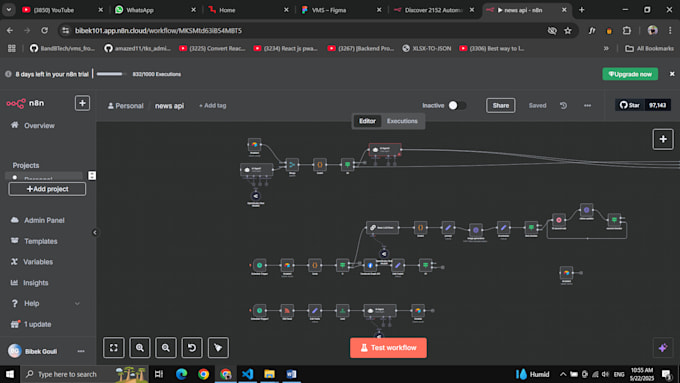Switch to the WhatsApp browser tab
The image size is (680, 383).
[155, 10]
